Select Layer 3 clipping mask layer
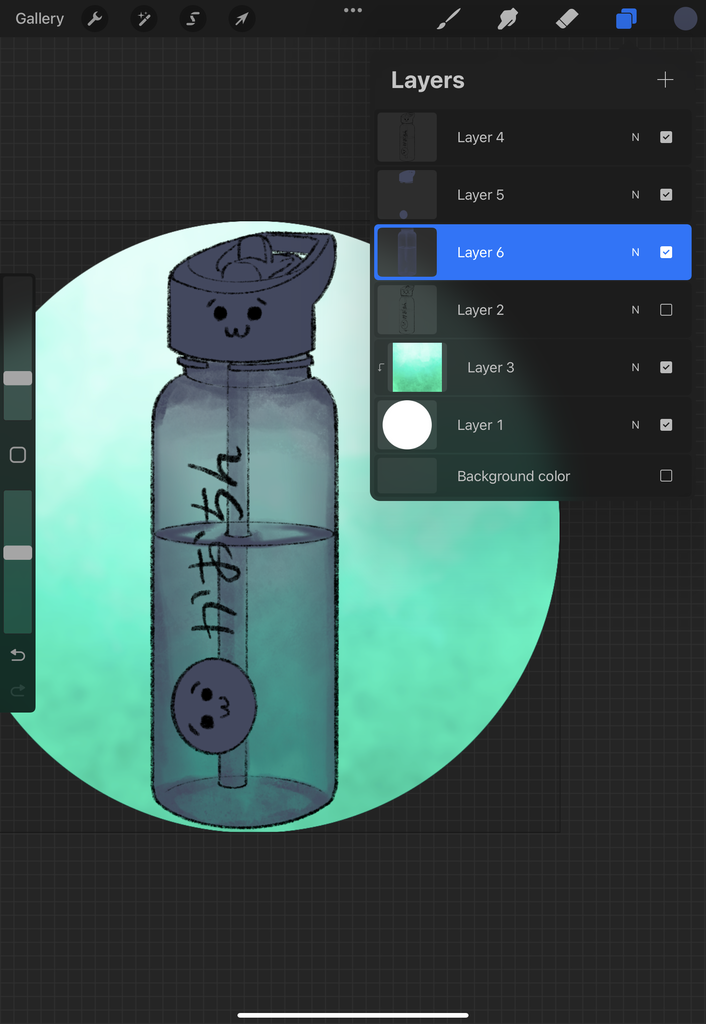The height and width of the screenshot is (1024, 706). [490, 367]
